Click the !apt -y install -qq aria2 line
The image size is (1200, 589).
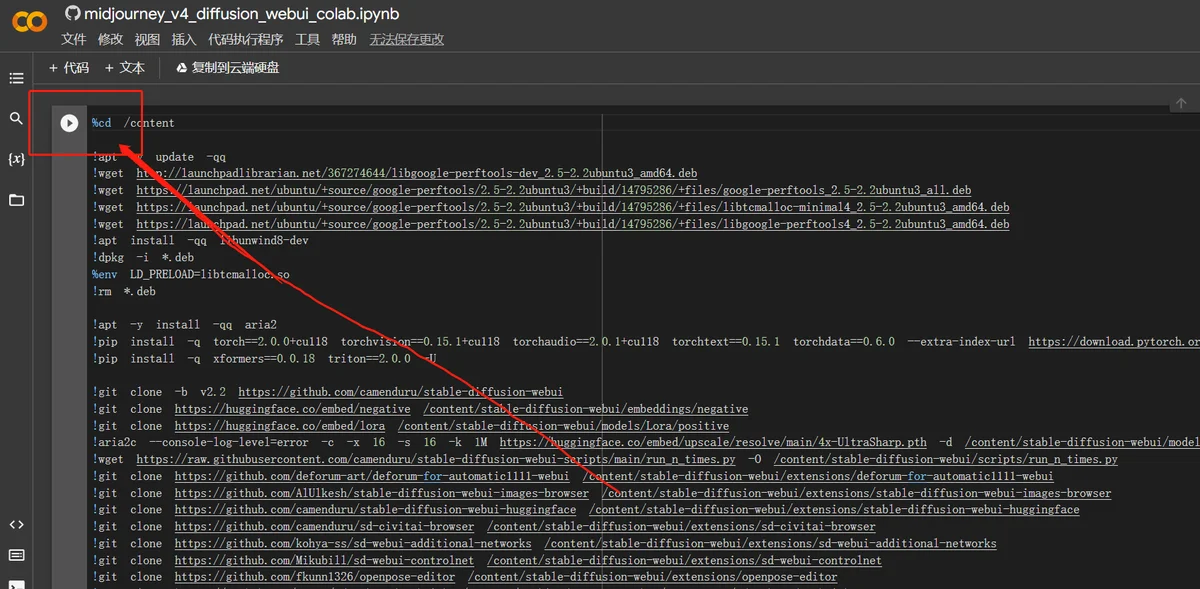185,325
